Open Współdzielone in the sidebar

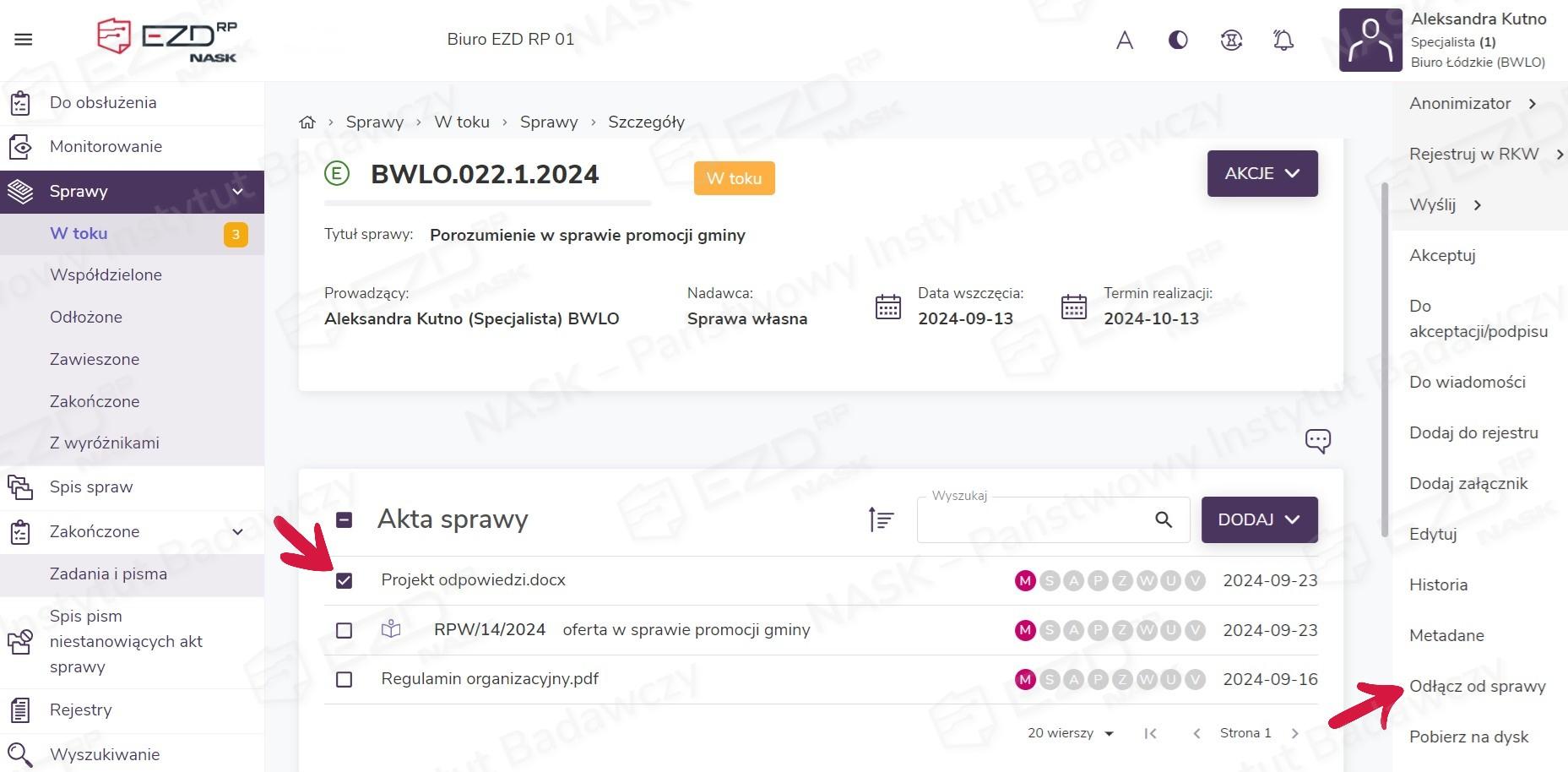click(106, 275)
